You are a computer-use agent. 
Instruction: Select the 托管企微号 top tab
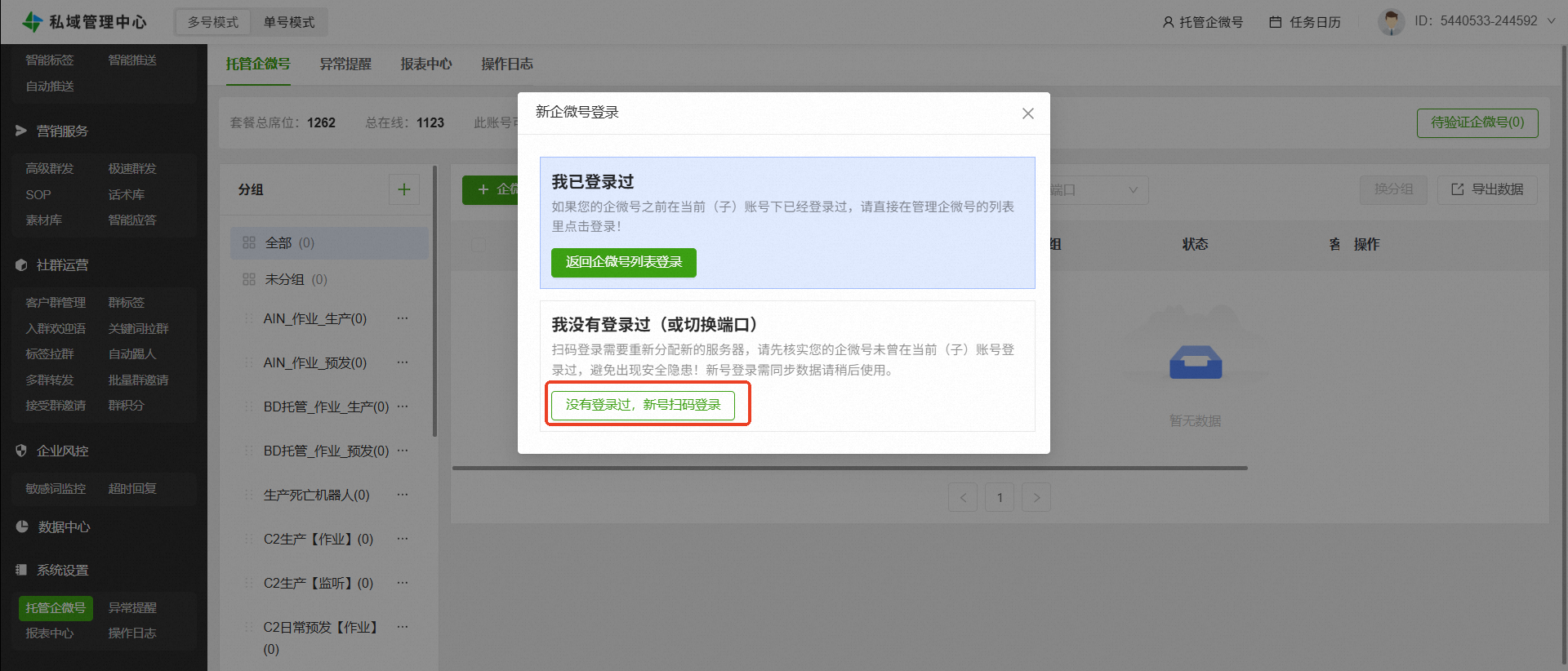[258, 64]
